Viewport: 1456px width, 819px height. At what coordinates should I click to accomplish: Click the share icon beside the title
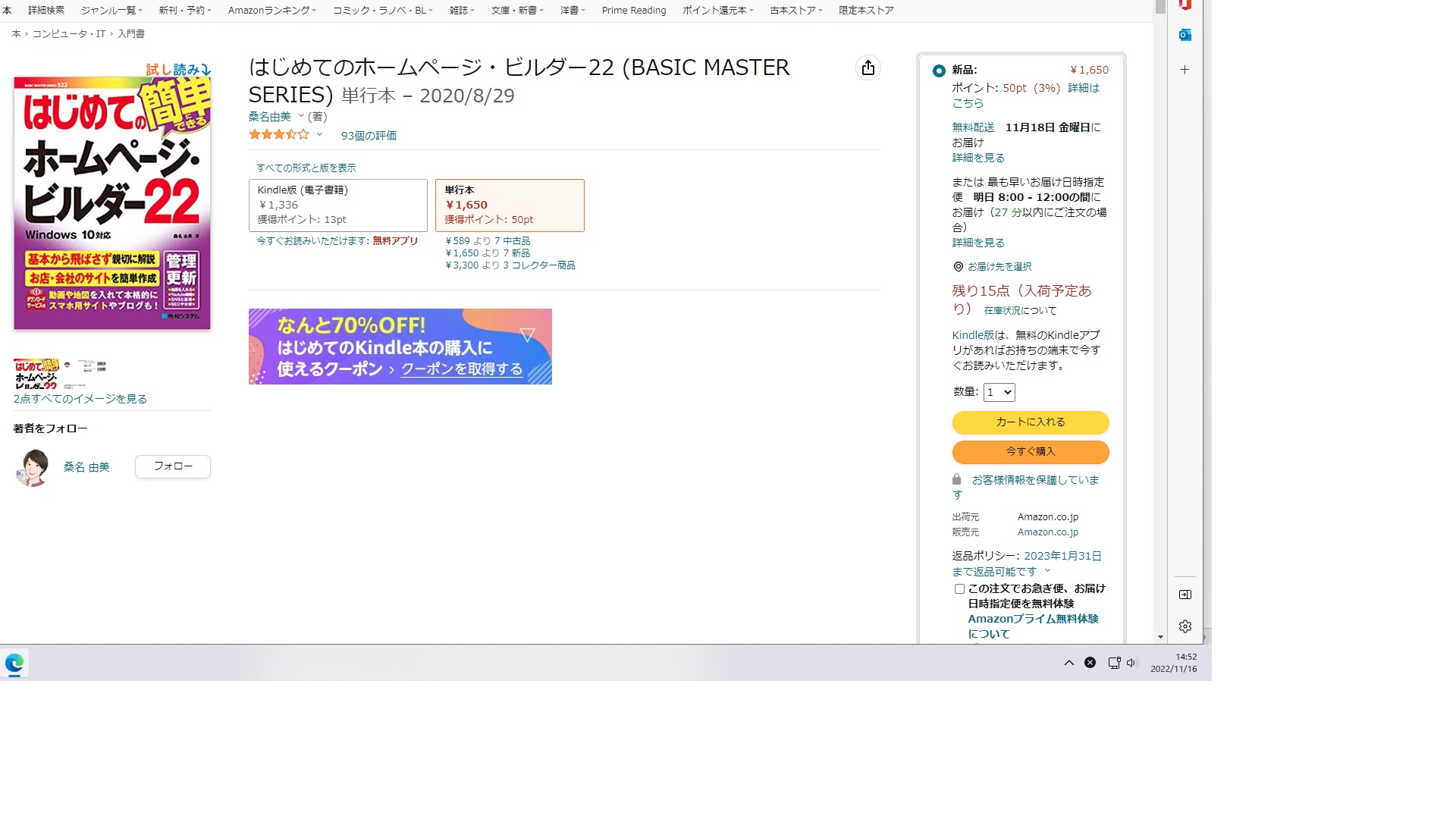868,67
